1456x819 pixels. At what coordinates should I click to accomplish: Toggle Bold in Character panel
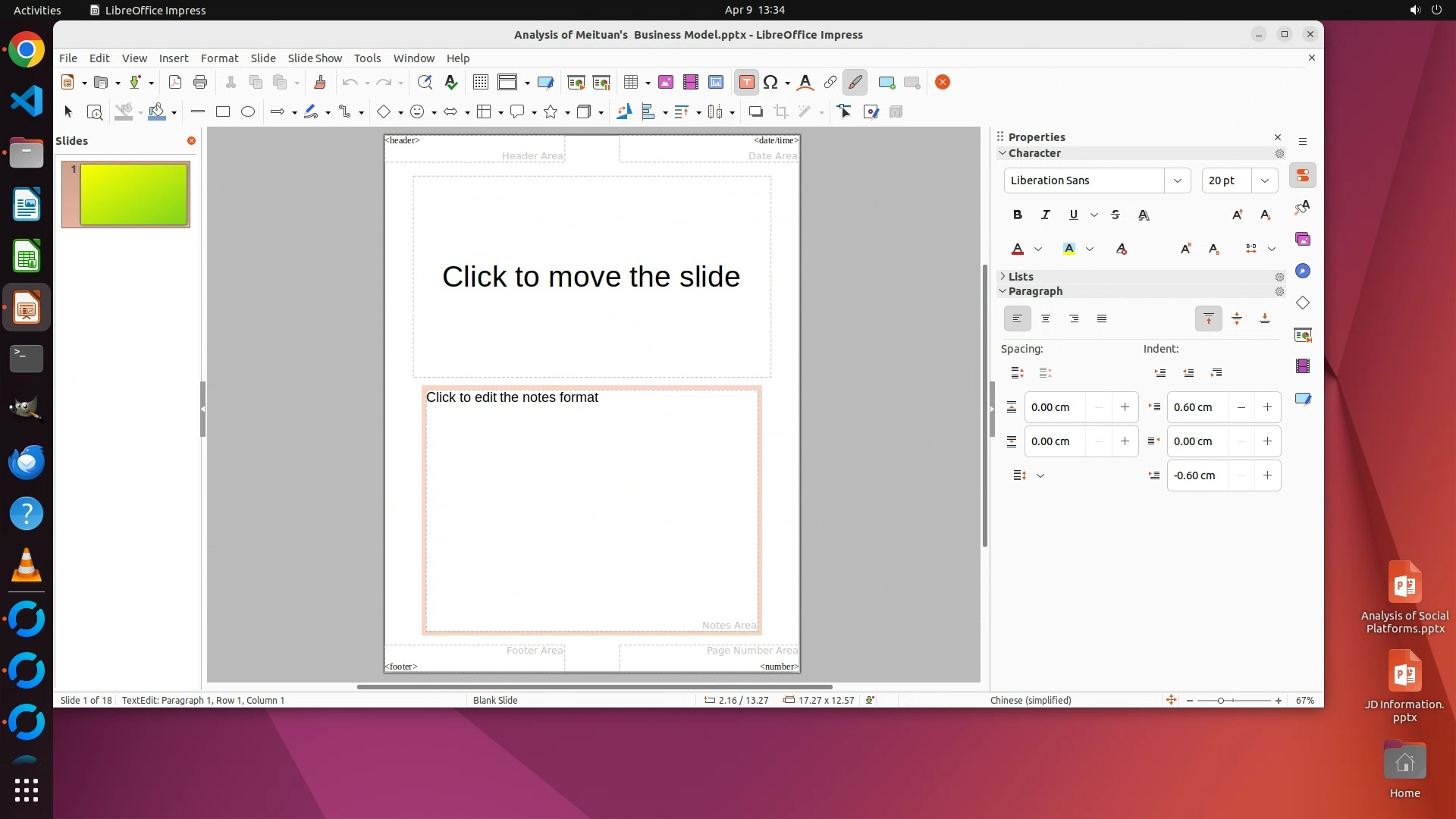tap(1018, 215)
